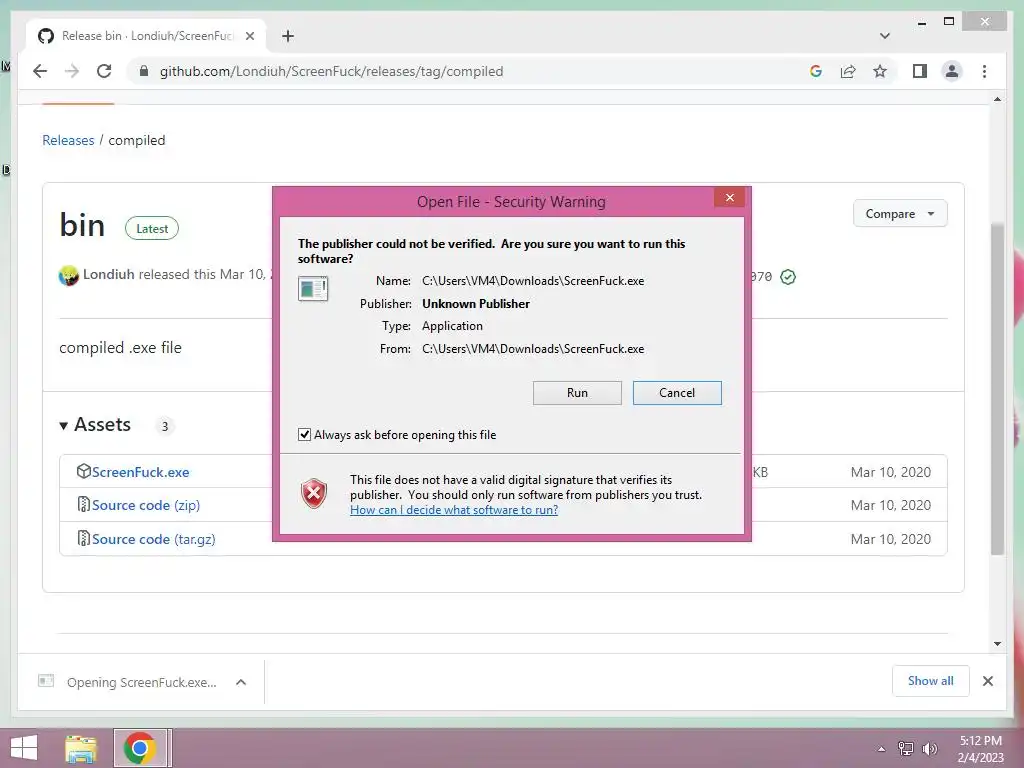This screenshot has height=768, width=1024.
Task: Click the file icon beside Source code (tar.gz)
Action: (83, 538)
